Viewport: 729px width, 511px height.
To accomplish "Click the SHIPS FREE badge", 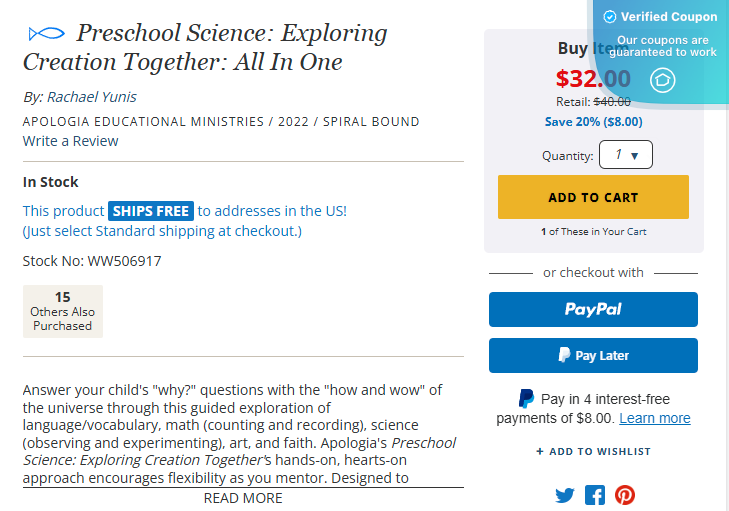I will 151,211.
